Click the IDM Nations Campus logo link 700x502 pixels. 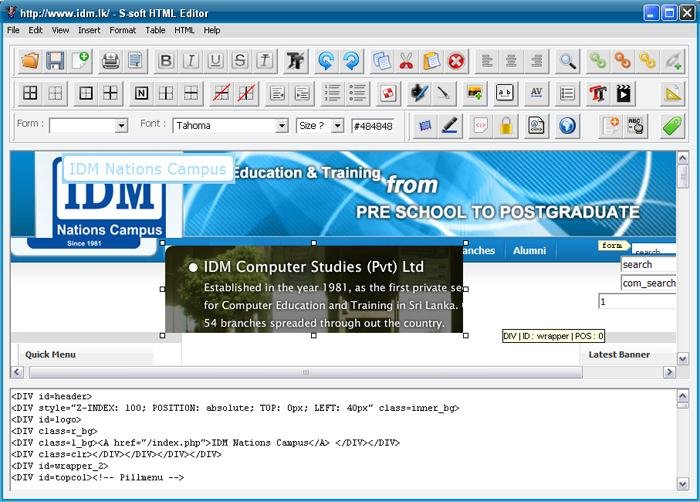tap(148, 169)
